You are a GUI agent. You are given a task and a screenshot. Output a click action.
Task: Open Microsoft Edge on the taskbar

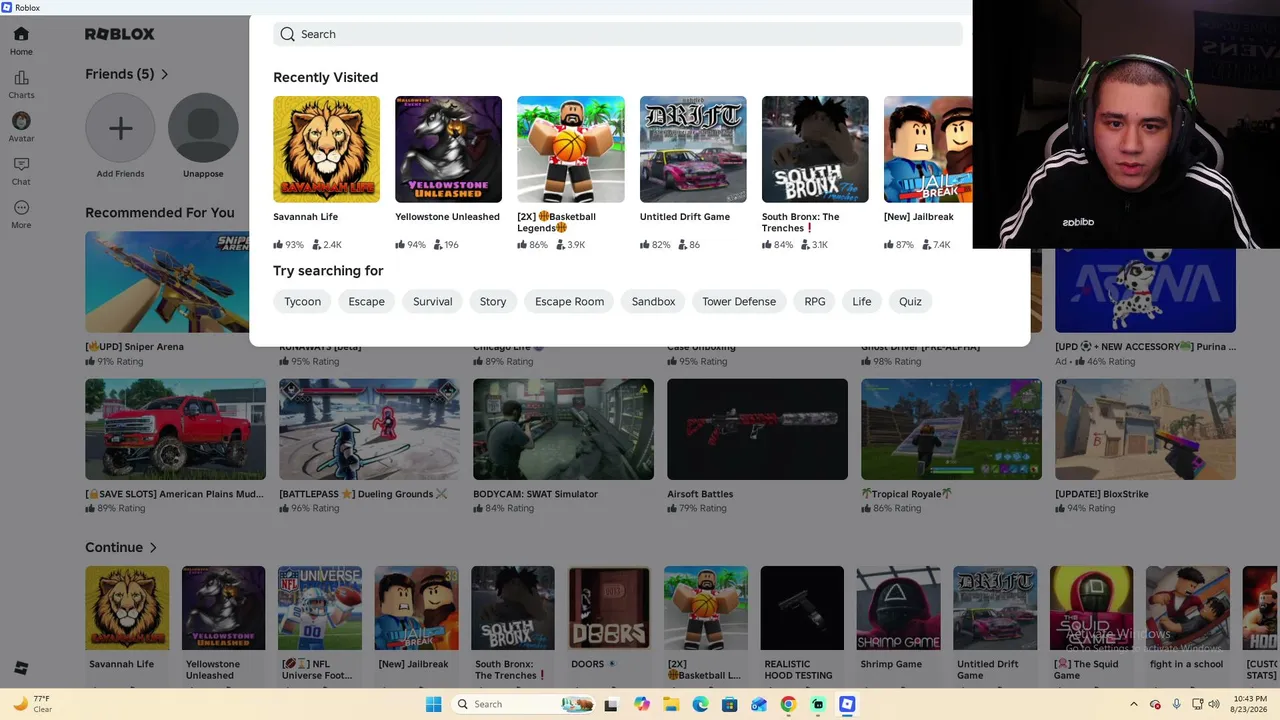tap(700, 704)
